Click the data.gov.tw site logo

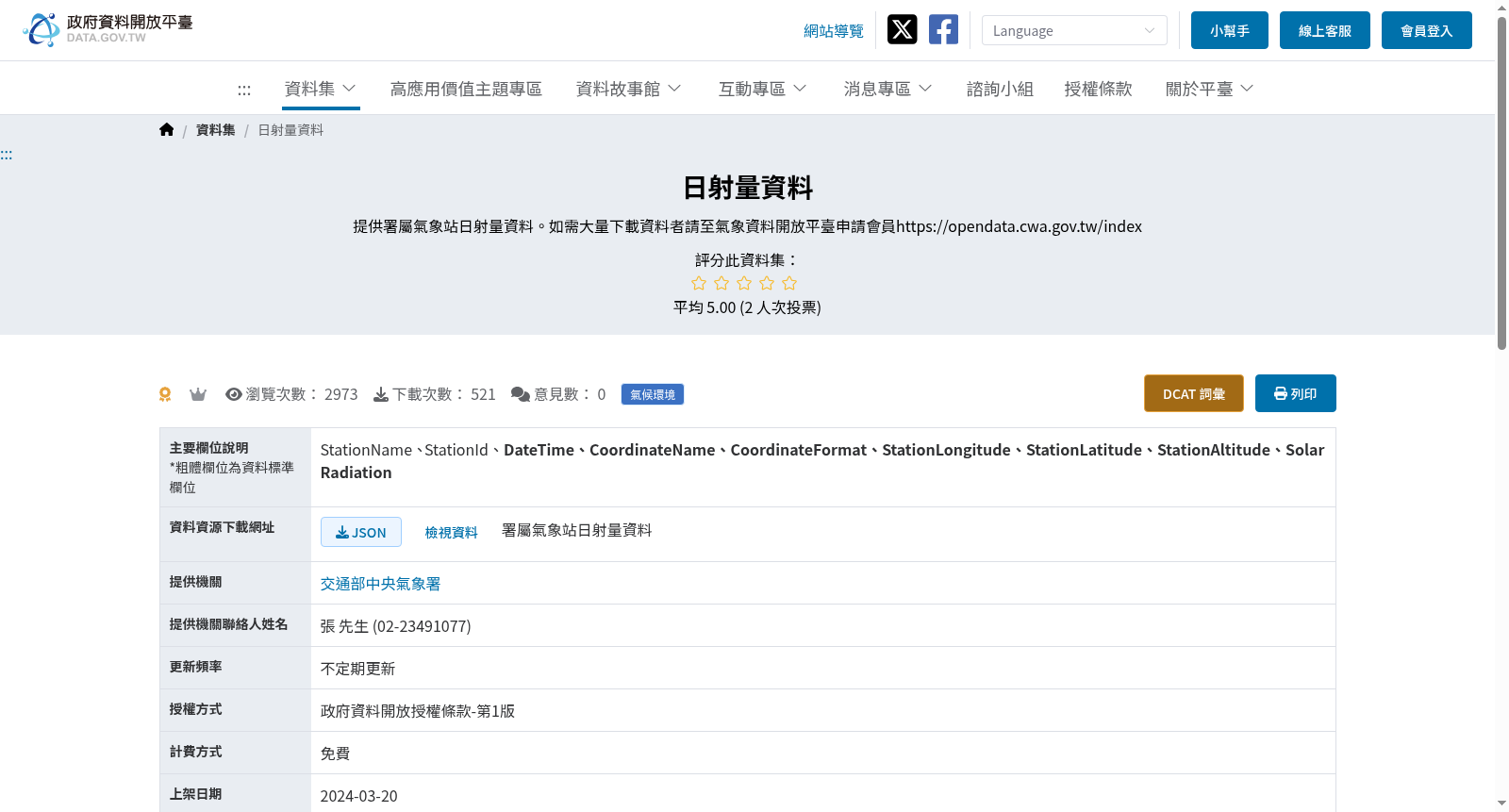point(108,29)
